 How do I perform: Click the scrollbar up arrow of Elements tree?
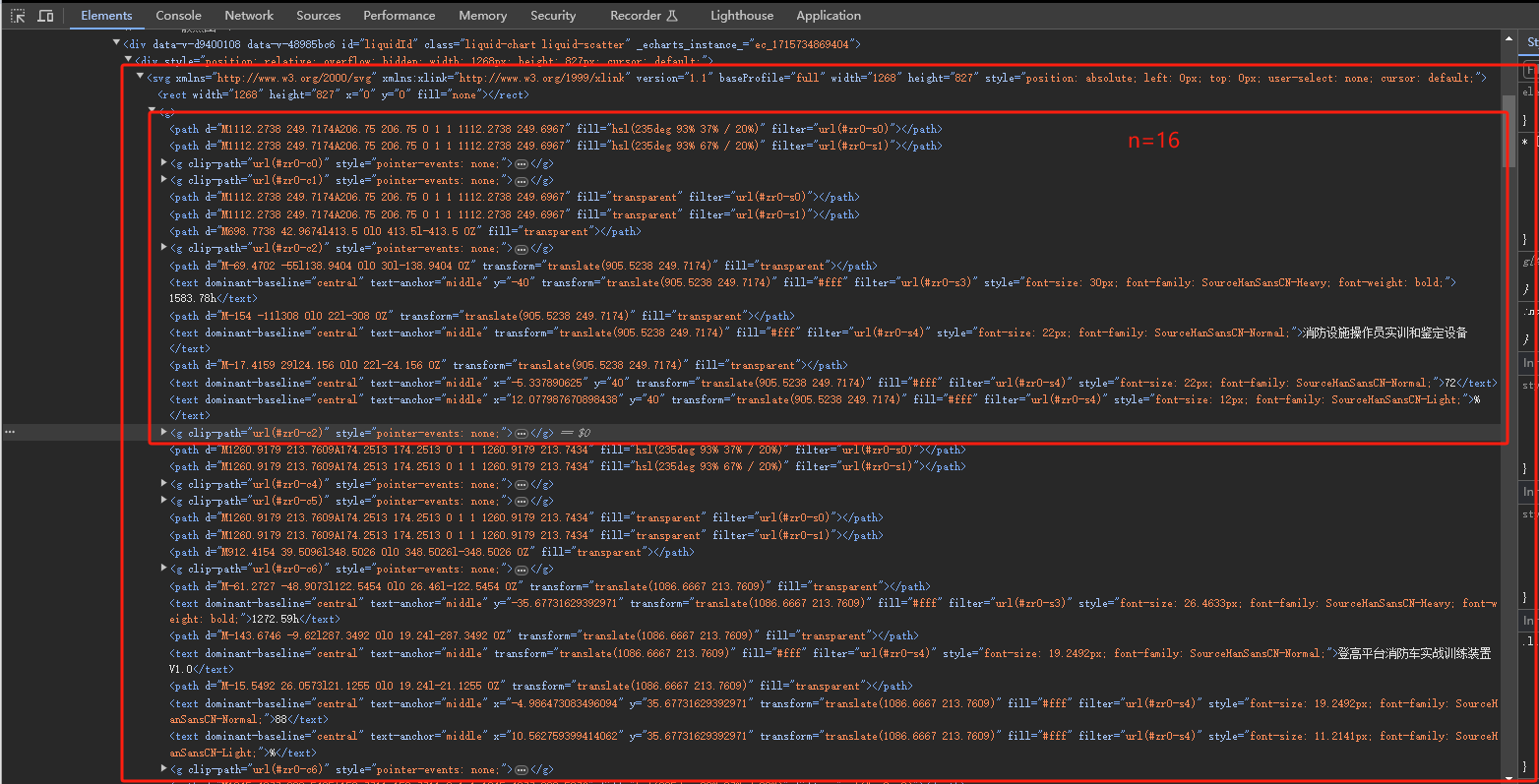pos(1508,38)
